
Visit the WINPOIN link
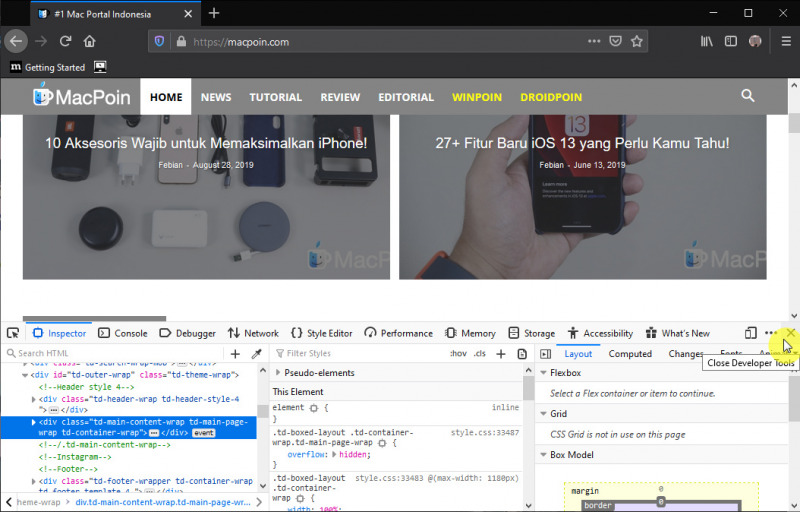[477, 97]
